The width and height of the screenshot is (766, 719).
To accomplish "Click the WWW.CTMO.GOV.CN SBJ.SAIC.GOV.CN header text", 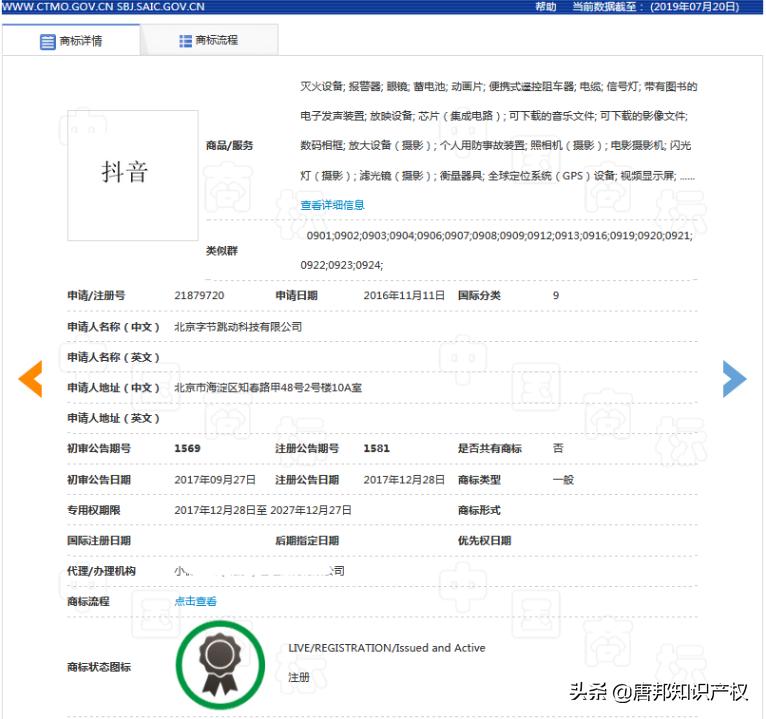I will 103,7.
